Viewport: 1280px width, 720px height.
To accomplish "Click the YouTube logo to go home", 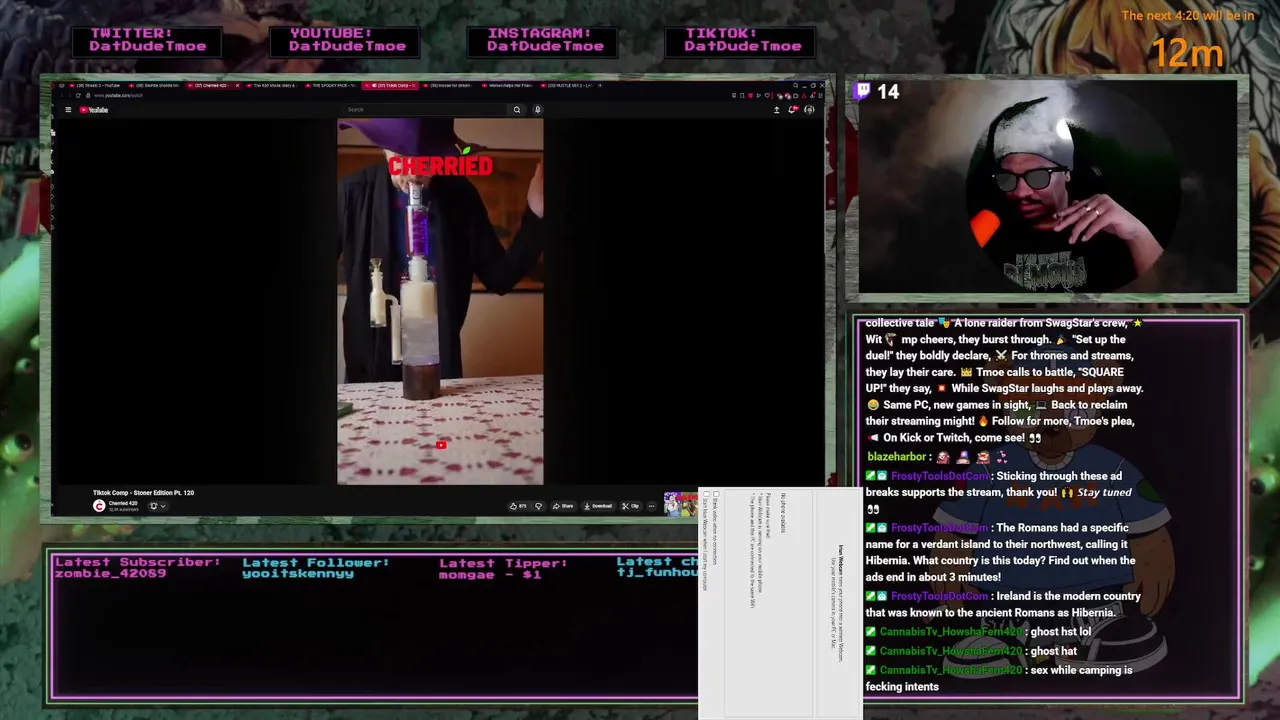I will point(93,110).
